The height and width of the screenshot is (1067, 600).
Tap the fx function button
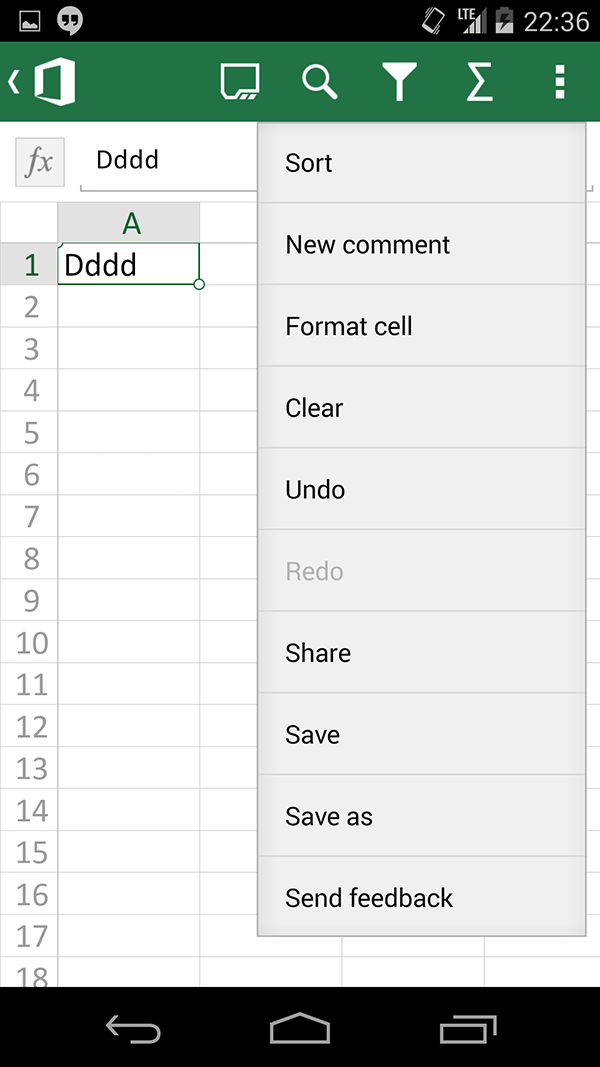pyautogui.click(x=40, y=162)
